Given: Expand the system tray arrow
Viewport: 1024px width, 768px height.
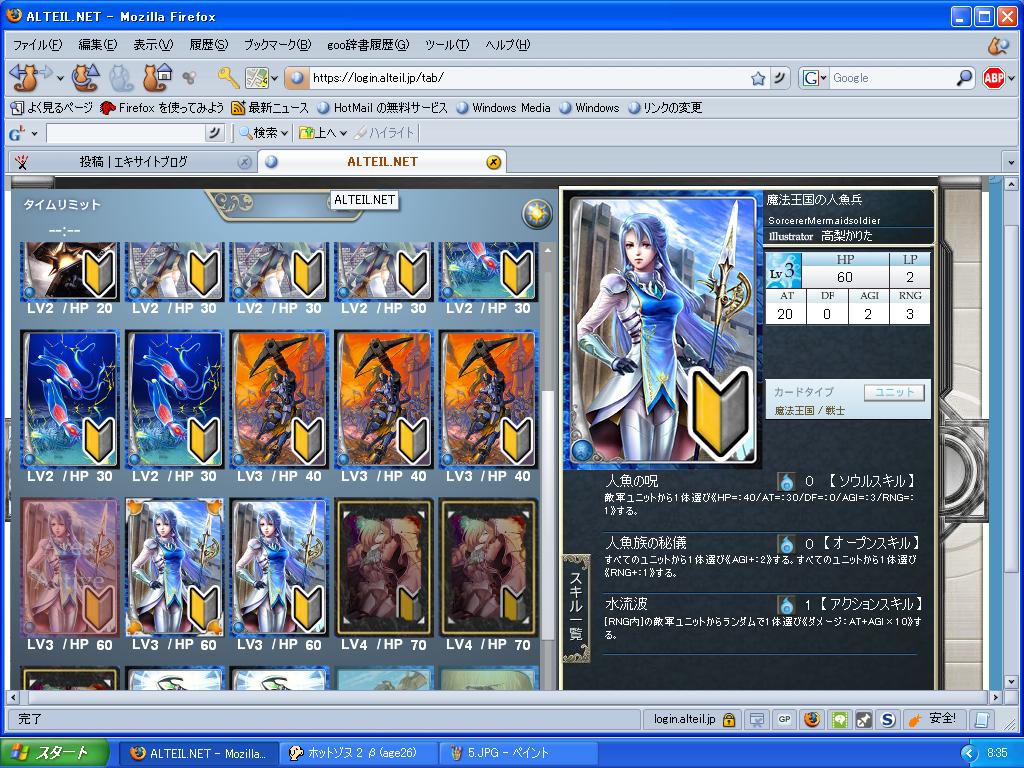Looking at the screenshot, I should (969, 752).
